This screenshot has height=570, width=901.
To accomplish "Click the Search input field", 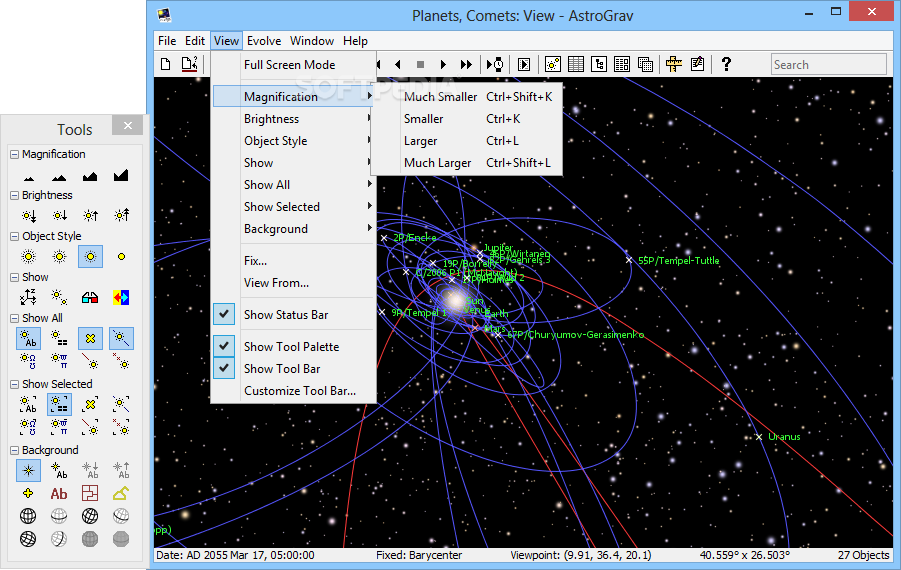I will point(829,64).
